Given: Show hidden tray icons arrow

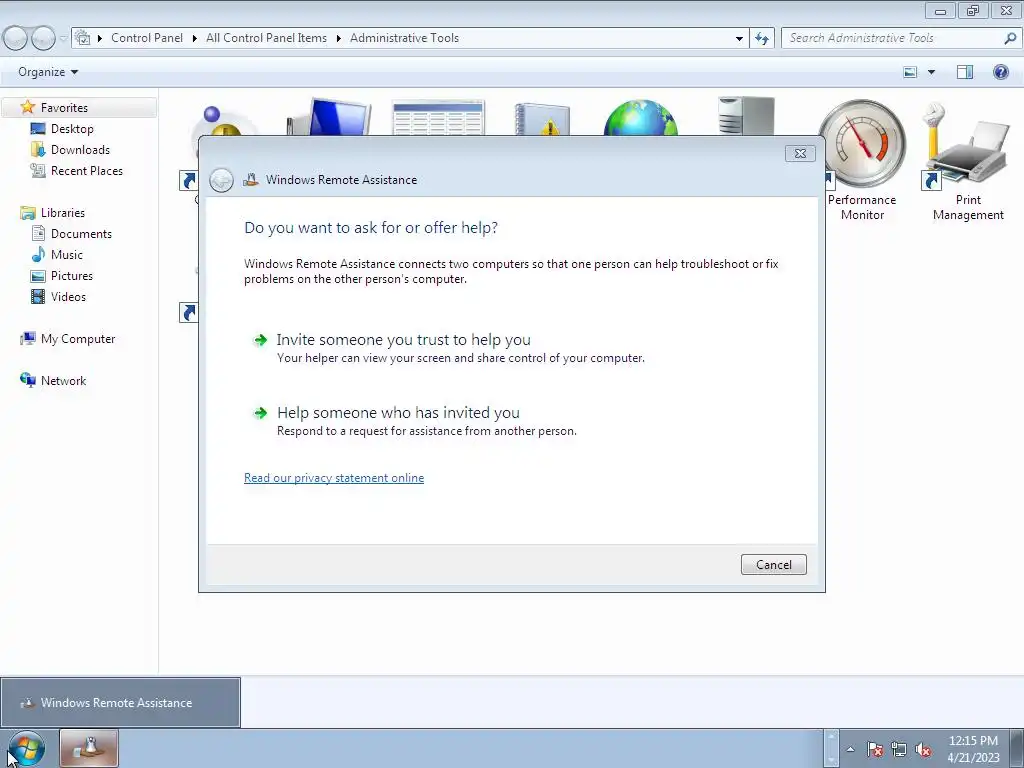Looking at the screenshot, I should (850, 749).
